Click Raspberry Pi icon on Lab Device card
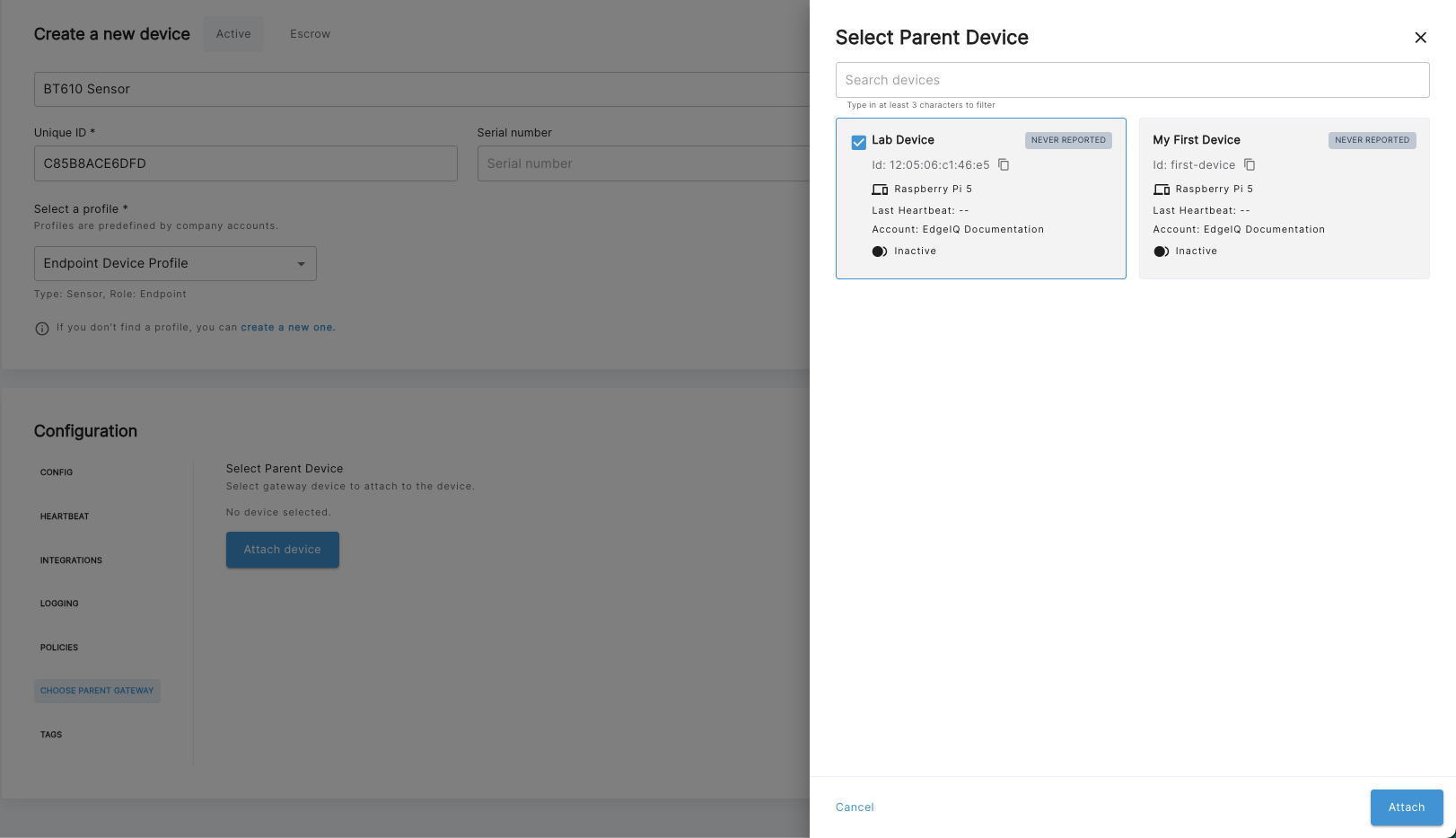Screen dimensions: 1456x838 (x=880, y=190)
